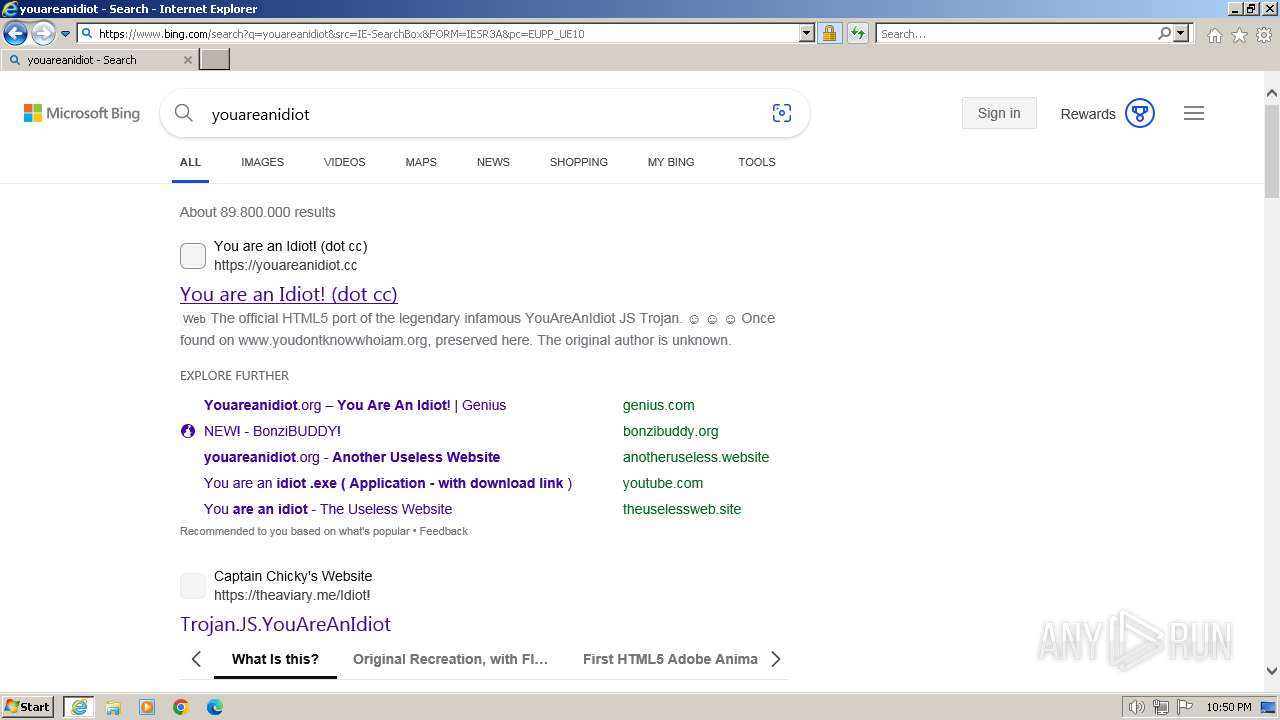Click the carousel previous arrow

tap(196, 659)
